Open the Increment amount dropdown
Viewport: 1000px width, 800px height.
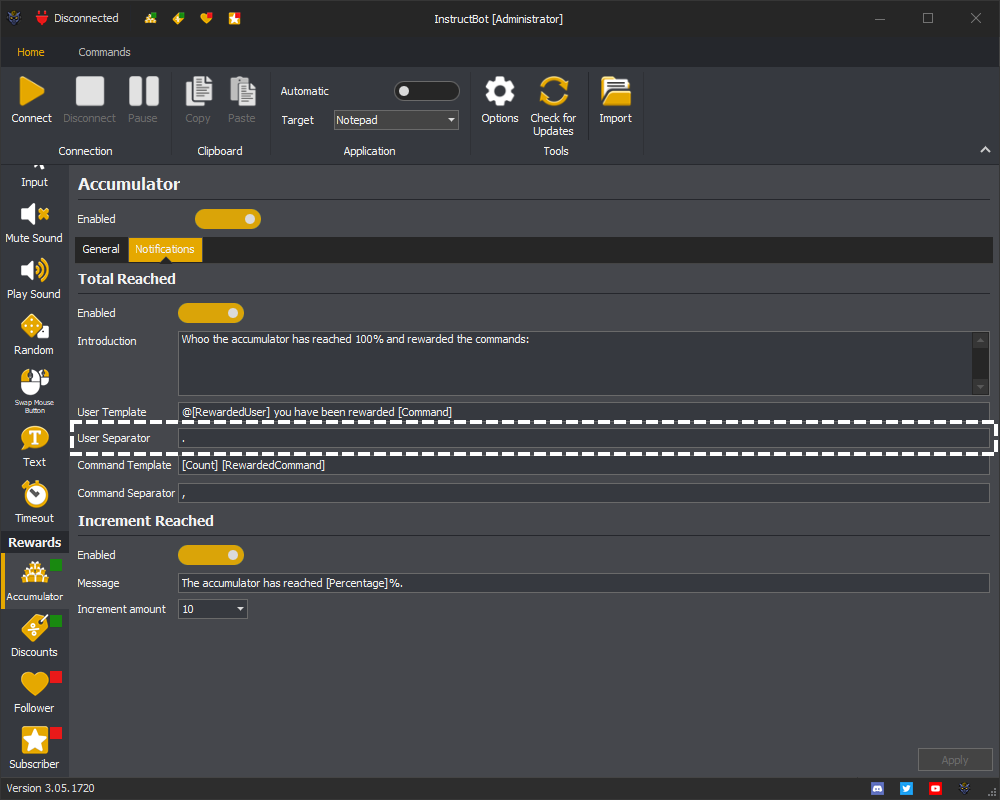tap(212, 609)
